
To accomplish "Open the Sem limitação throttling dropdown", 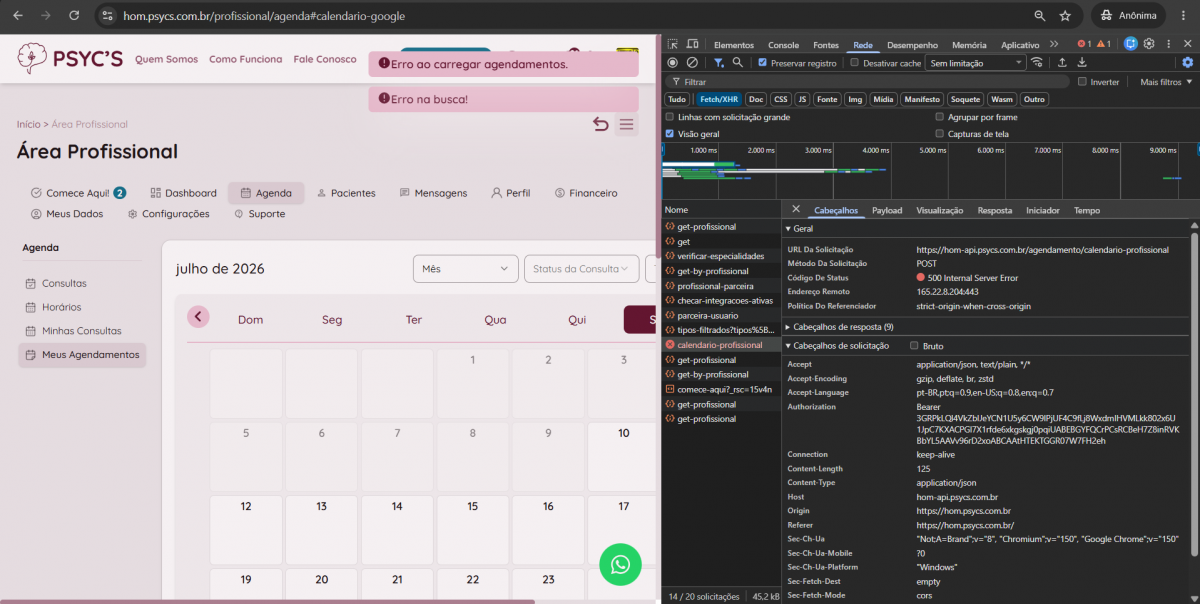I will click(975, 63).
